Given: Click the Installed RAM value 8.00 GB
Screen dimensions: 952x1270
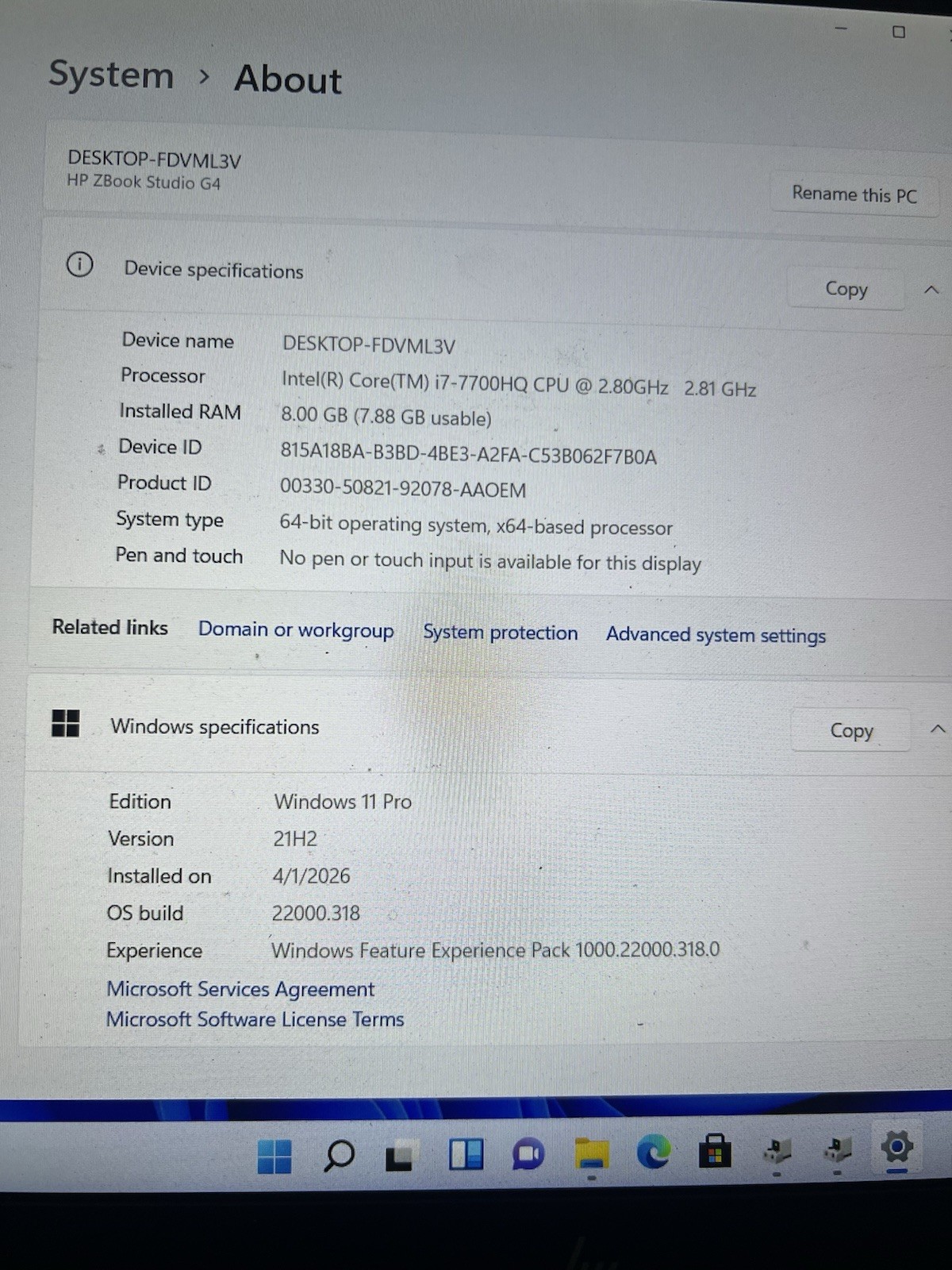Looking at the screenshot, I should tap(386, 416).
